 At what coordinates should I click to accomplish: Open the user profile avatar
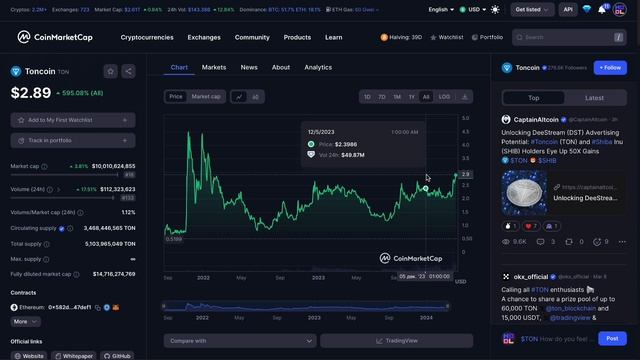pyautogui.click(x=620, y=9)
